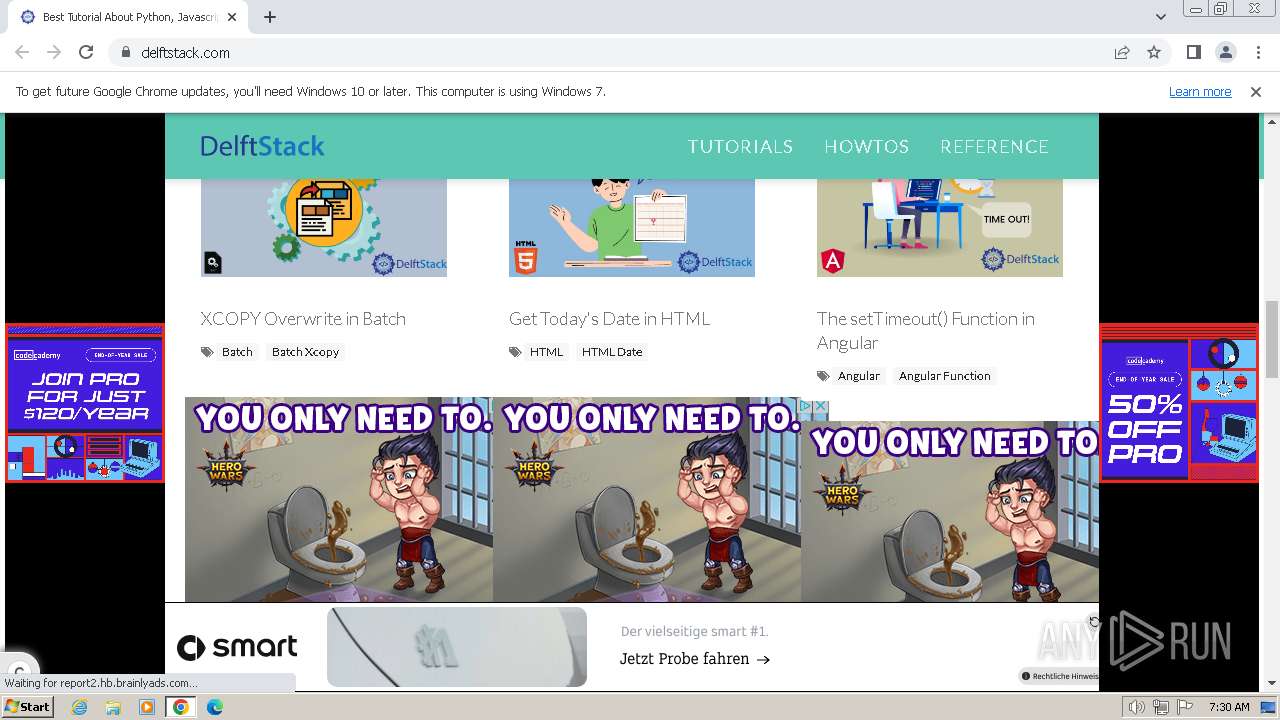
Task: Expand the tab search chevron
Action: click(1160, 17)
